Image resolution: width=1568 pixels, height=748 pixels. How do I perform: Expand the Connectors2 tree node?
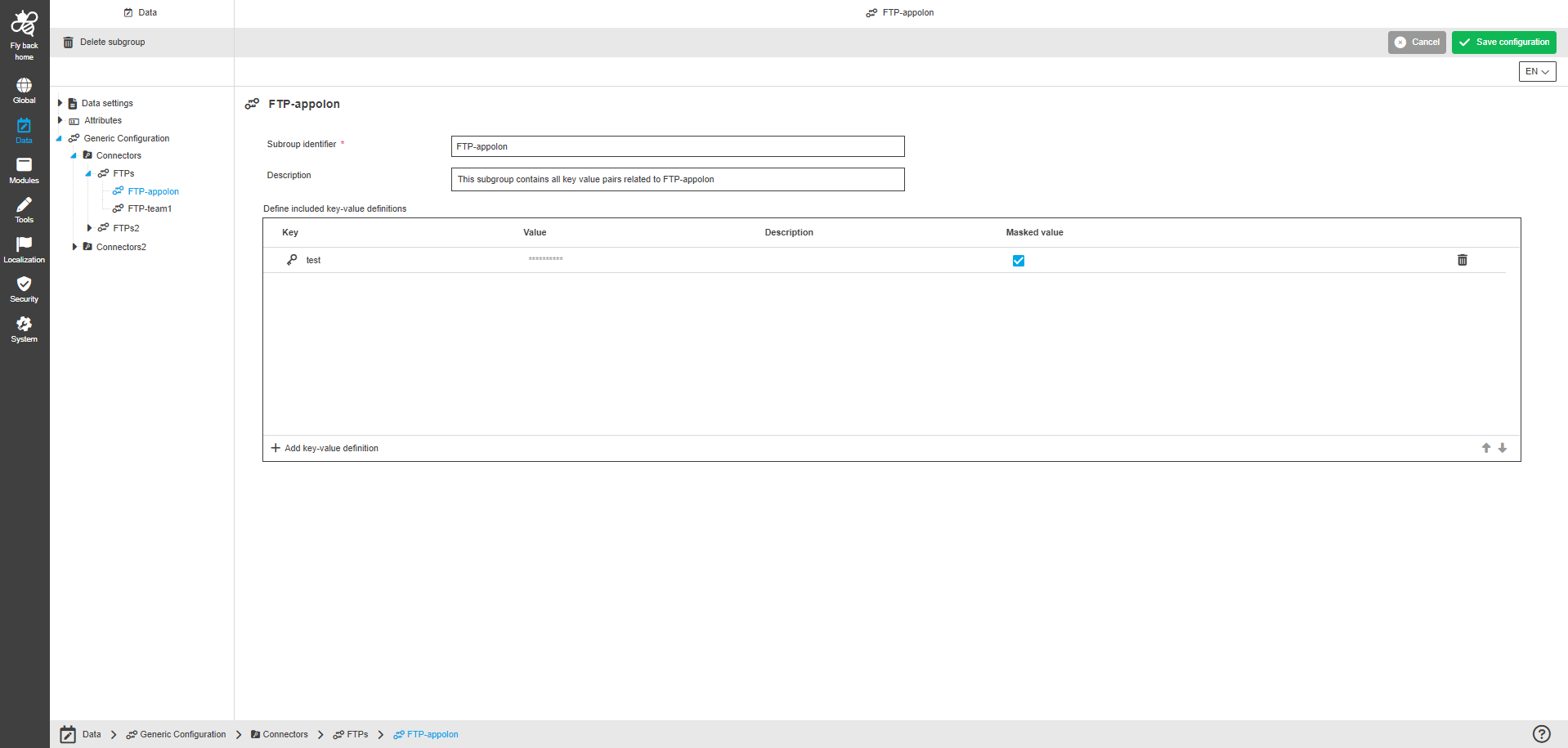[x=74, y=247]
